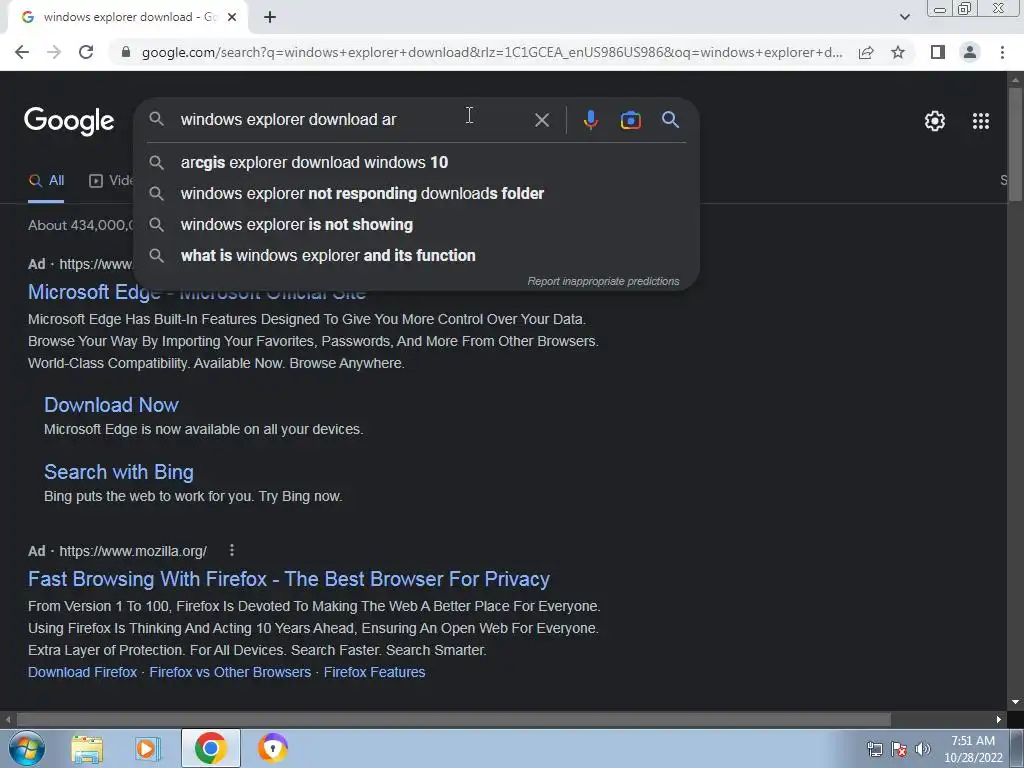Search by image camera icon
The image size is (1024, 768).
[630, 120]
